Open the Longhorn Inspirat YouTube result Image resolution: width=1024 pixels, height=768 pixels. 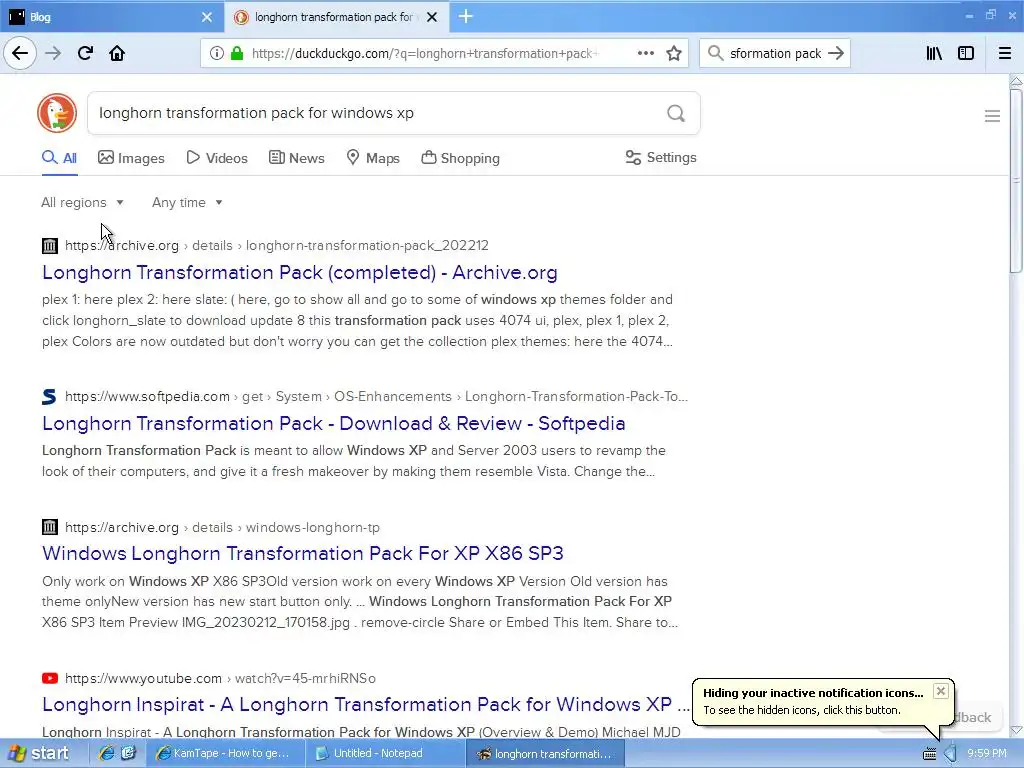click(x=366, y=704)
